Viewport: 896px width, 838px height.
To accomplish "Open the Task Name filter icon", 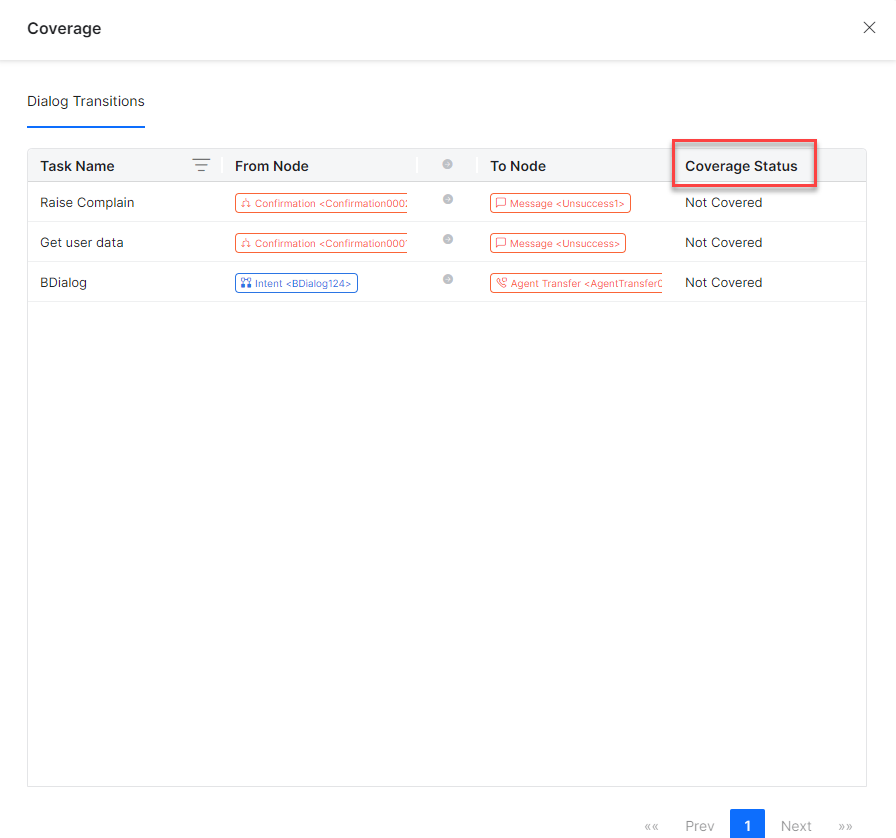I will point(201,165).
